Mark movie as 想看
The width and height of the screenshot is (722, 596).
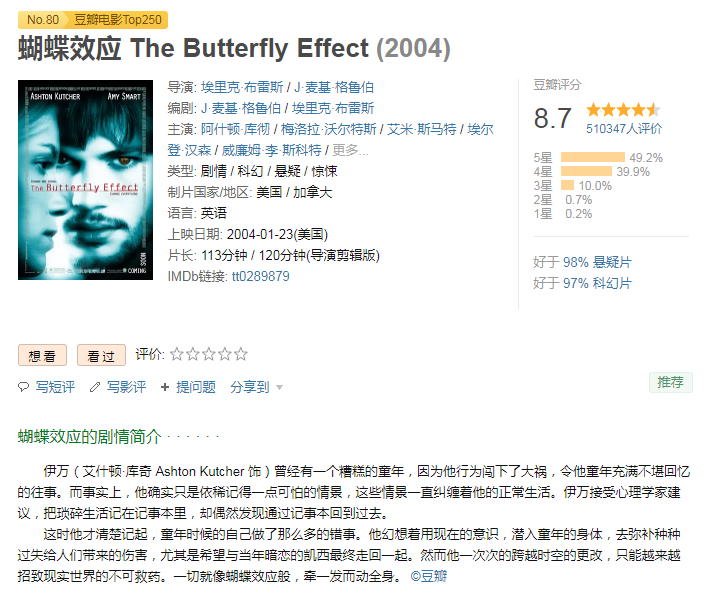(x=42, y=355)
